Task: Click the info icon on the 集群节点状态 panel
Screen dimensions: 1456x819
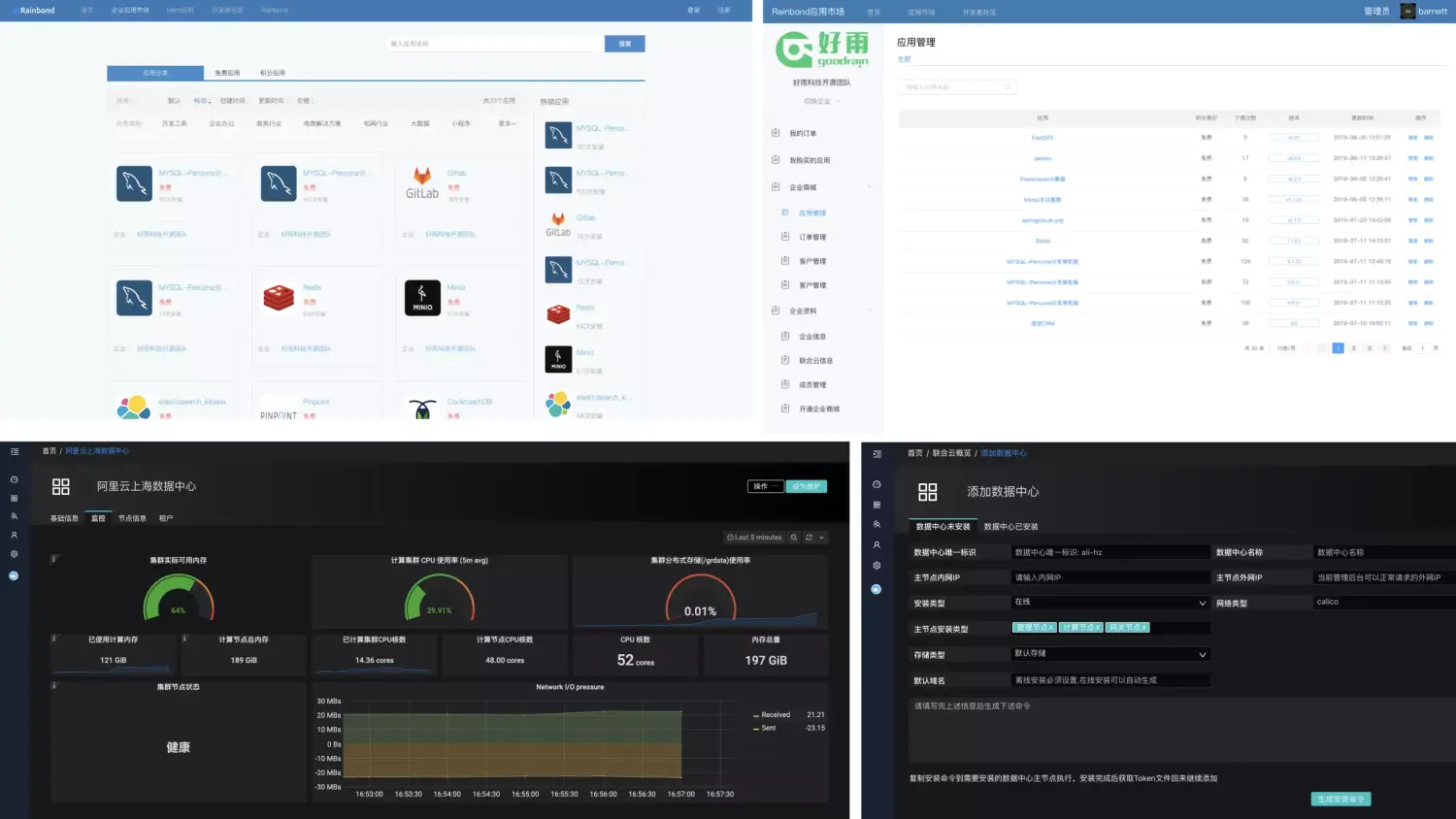Action: click(x=54, y=686)
